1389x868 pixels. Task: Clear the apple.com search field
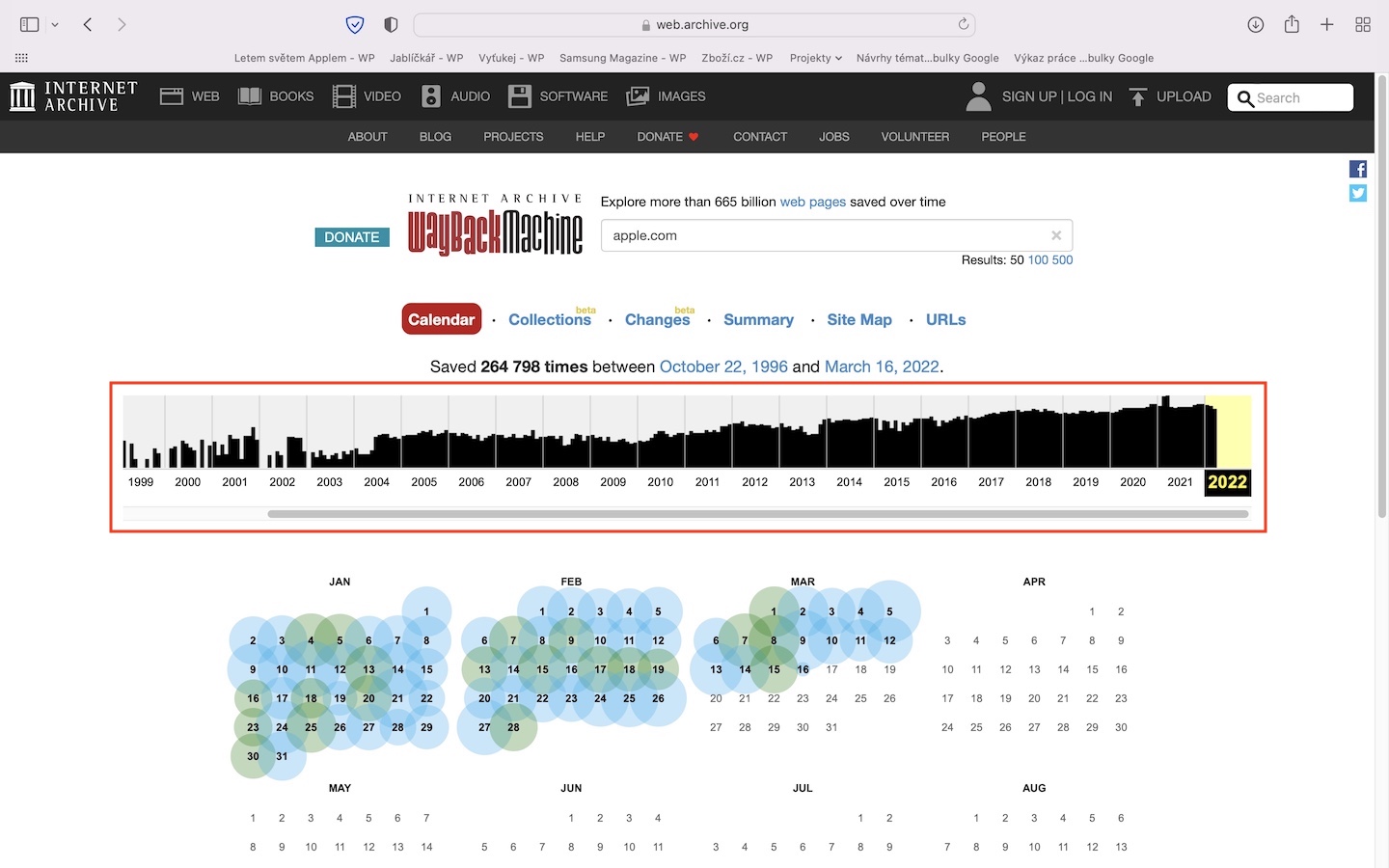1056,235
